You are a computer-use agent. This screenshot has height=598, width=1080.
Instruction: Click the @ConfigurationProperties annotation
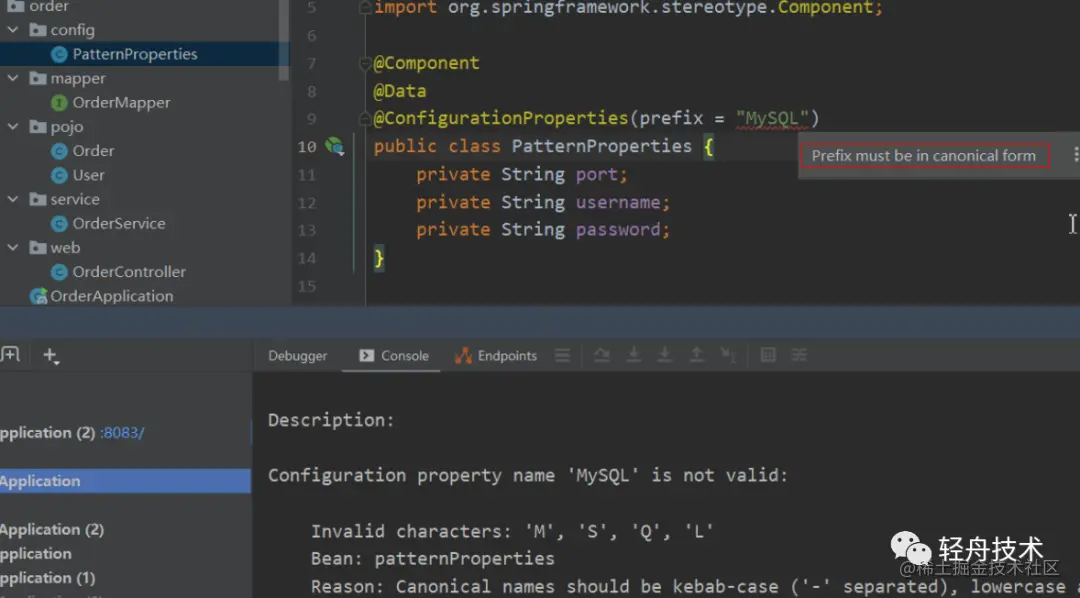501,118
